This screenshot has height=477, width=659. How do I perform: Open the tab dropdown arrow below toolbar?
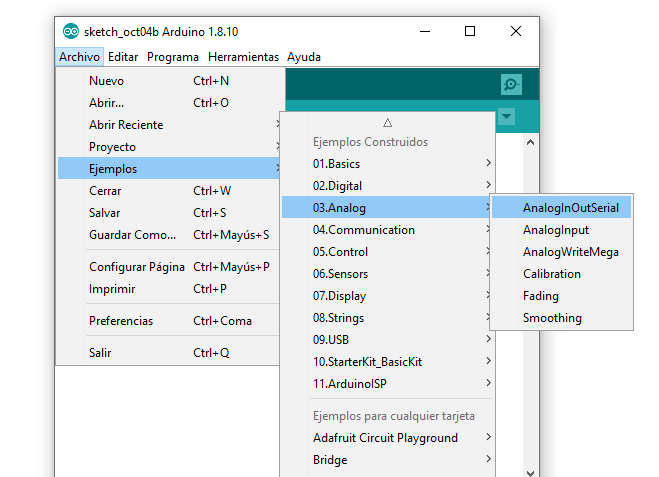507,116
